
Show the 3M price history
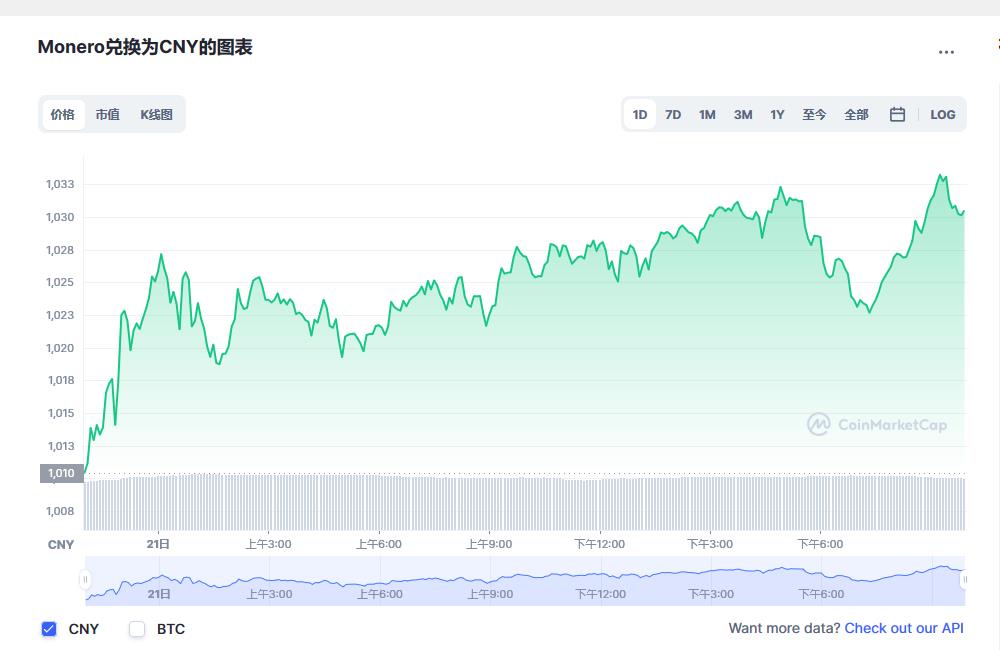(742, 114)
